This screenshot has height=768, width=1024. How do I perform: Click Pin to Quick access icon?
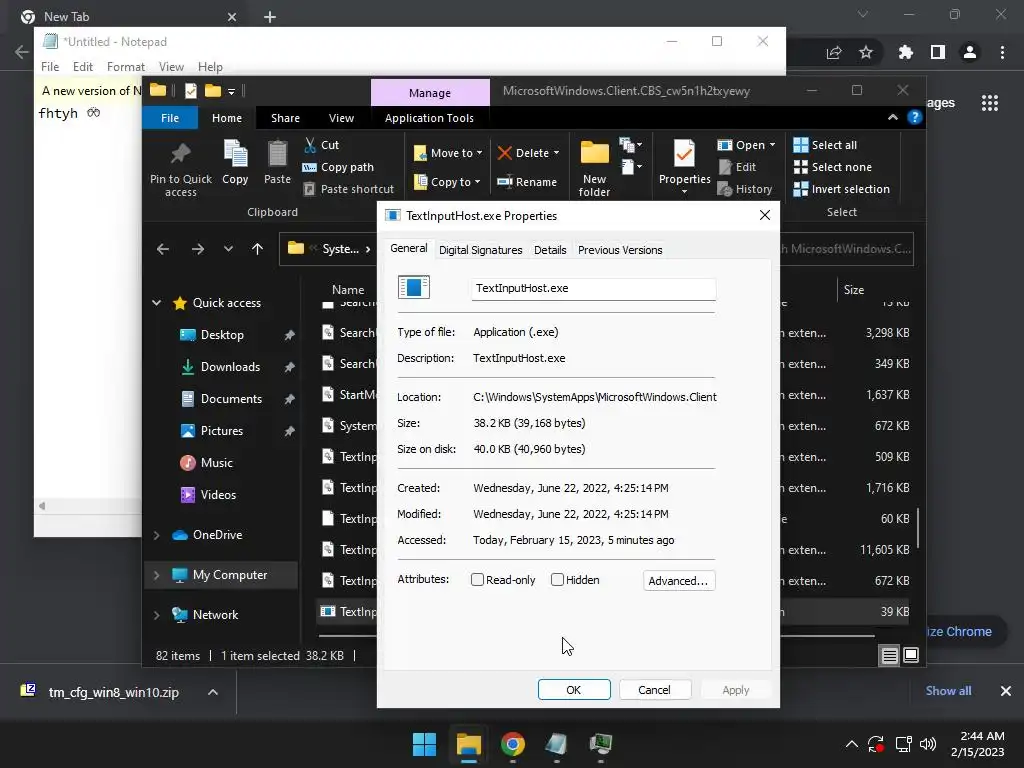[x=180, y=154]
